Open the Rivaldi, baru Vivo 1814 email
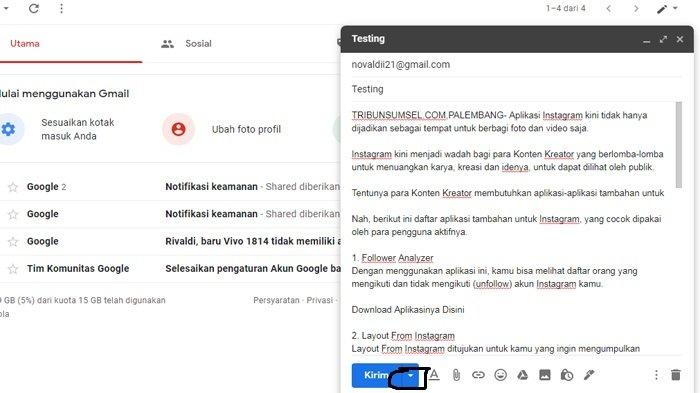 tap(170, 242)
